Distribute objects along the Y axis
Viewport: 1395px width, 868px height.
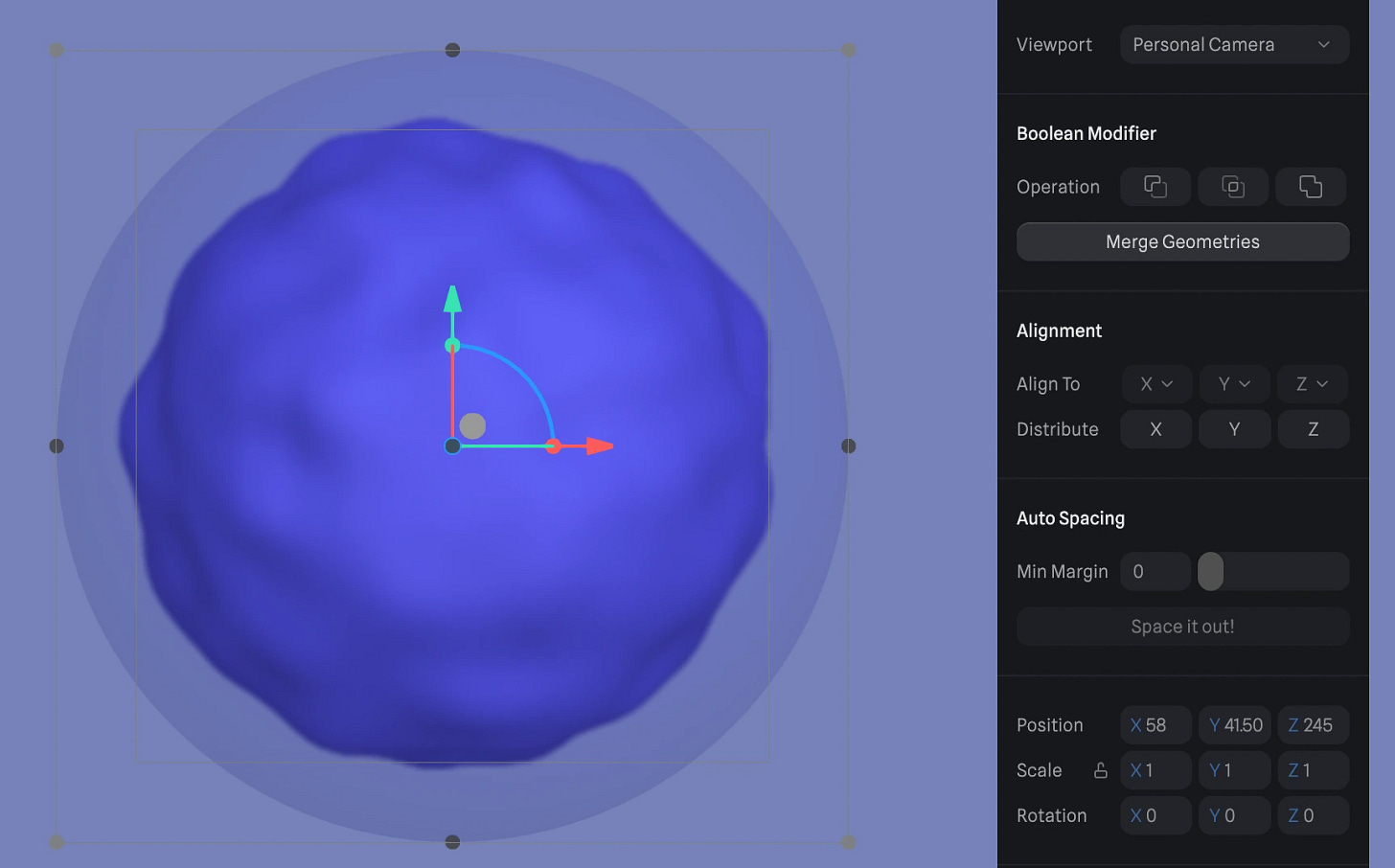1234,429
